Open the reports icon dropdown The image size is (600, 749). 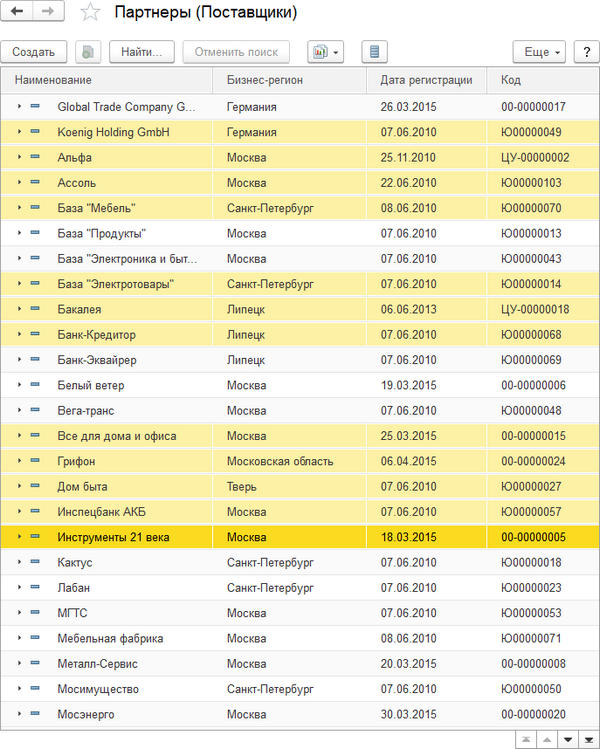325,52
